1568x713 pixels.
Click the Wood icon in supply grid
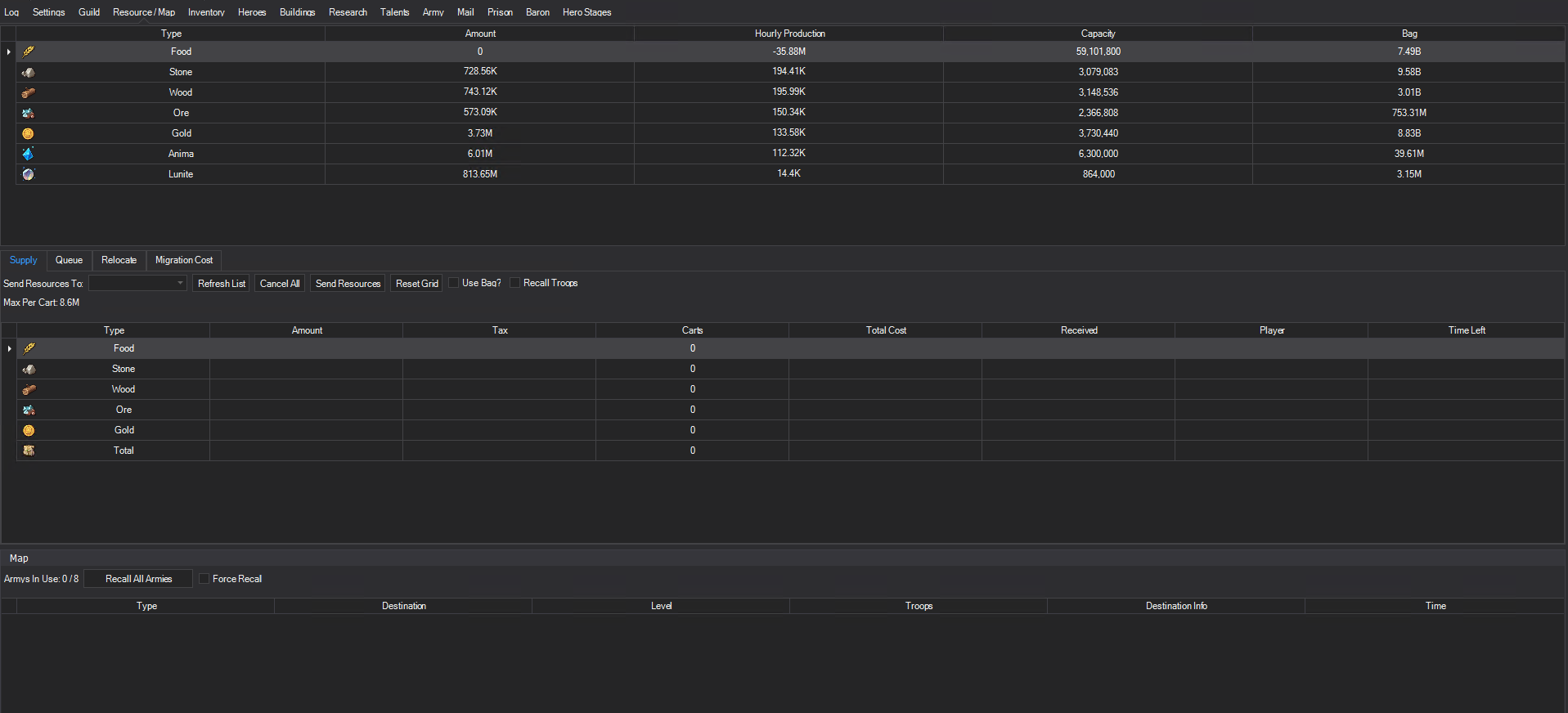pyautogui.click(x=29, y=389)
